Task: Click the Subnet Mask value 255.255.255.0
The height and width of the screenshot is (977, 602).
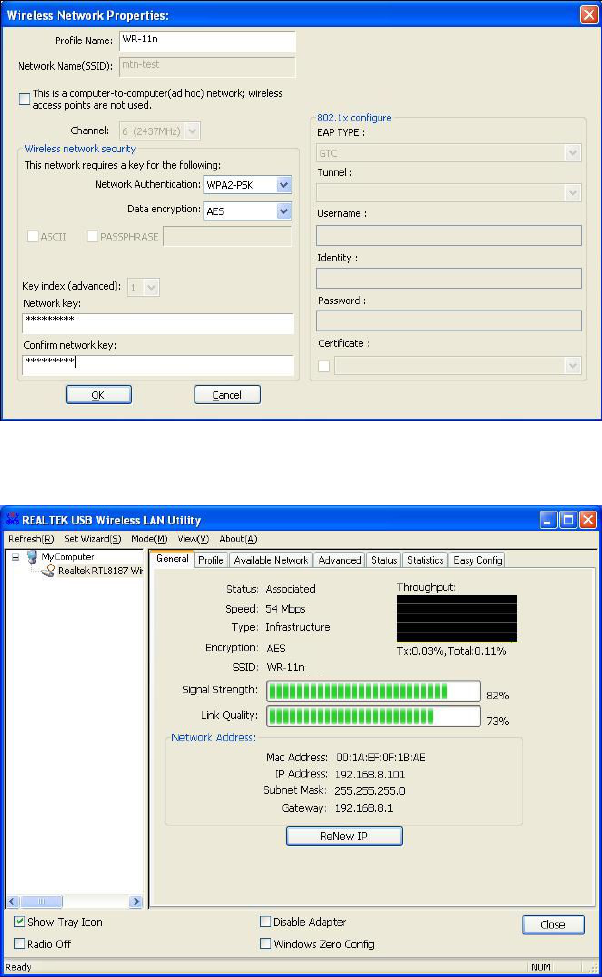Action: coord(370,791)
